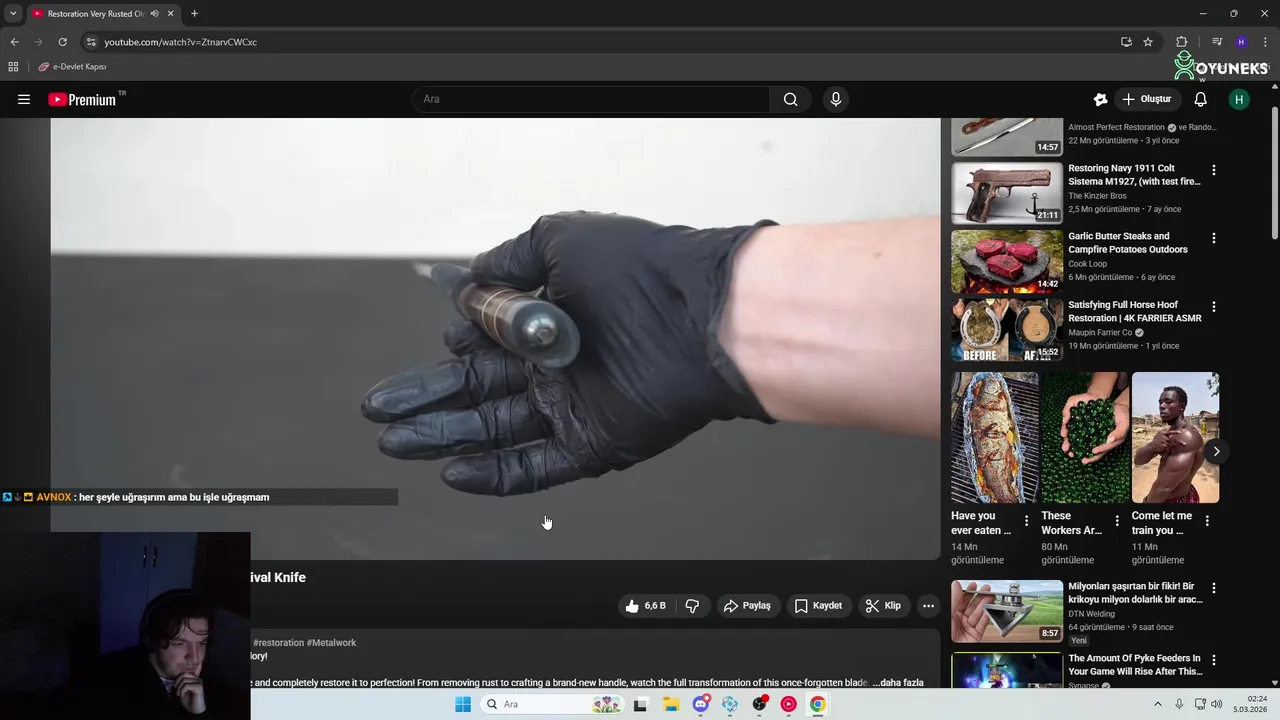
Task: Open options for Pyke Feeders video
Action: 1214,661
